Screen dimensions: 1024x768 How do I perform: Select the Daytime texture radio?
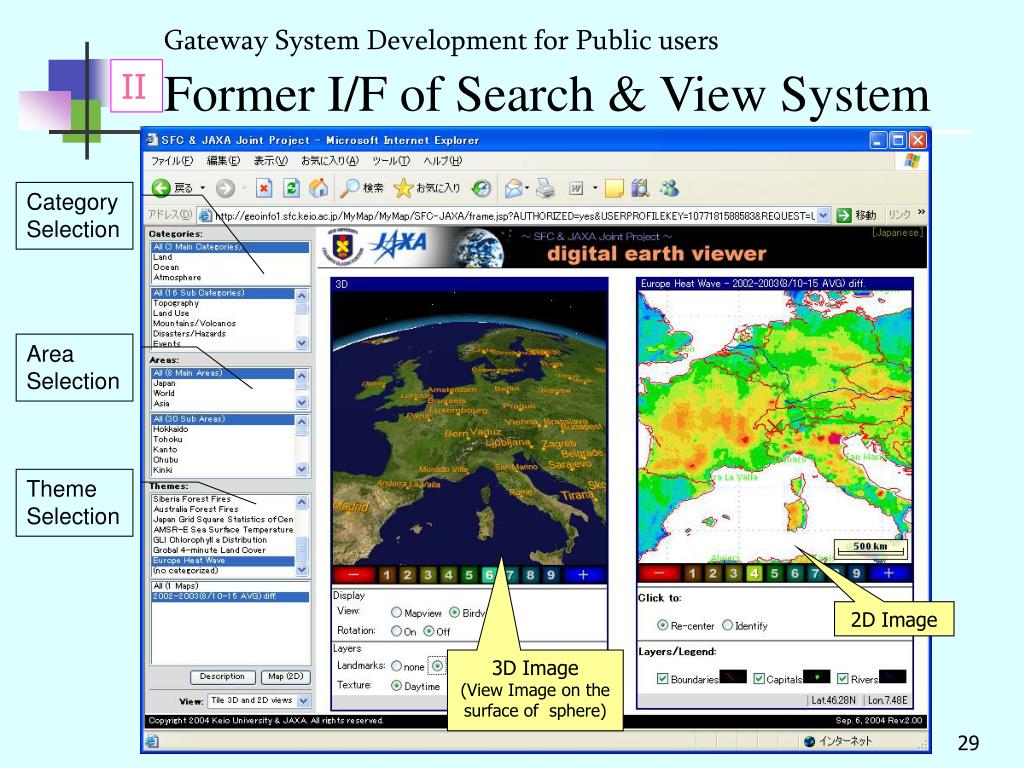point(396,686)
